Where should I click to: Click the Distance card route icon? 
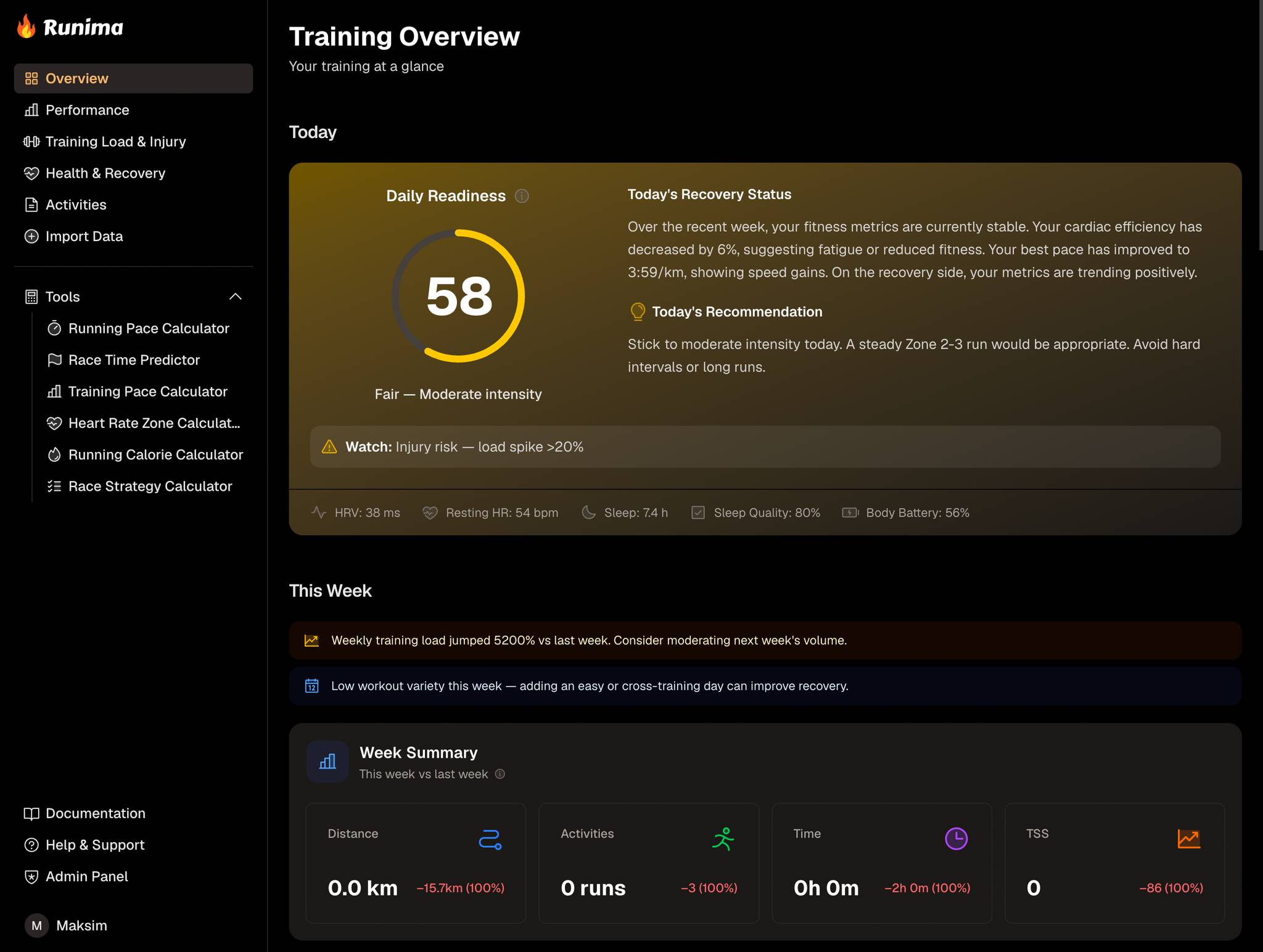click(490, 839)
